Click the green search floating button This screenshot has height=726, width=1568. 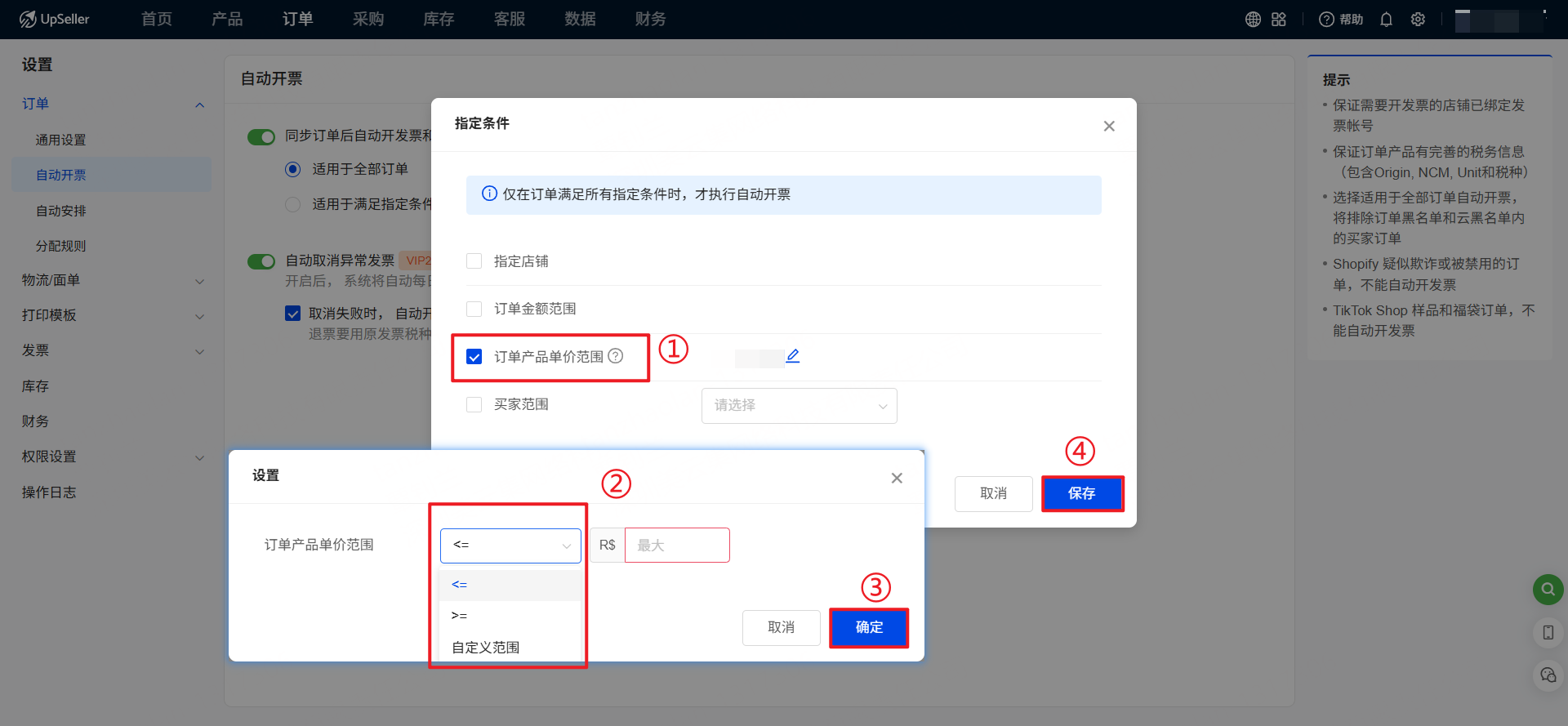coord(1548,589)
